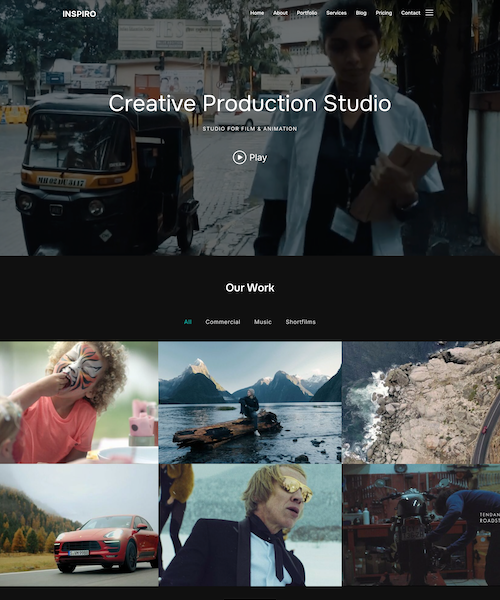Click the Our Work heading

point(250,288)
